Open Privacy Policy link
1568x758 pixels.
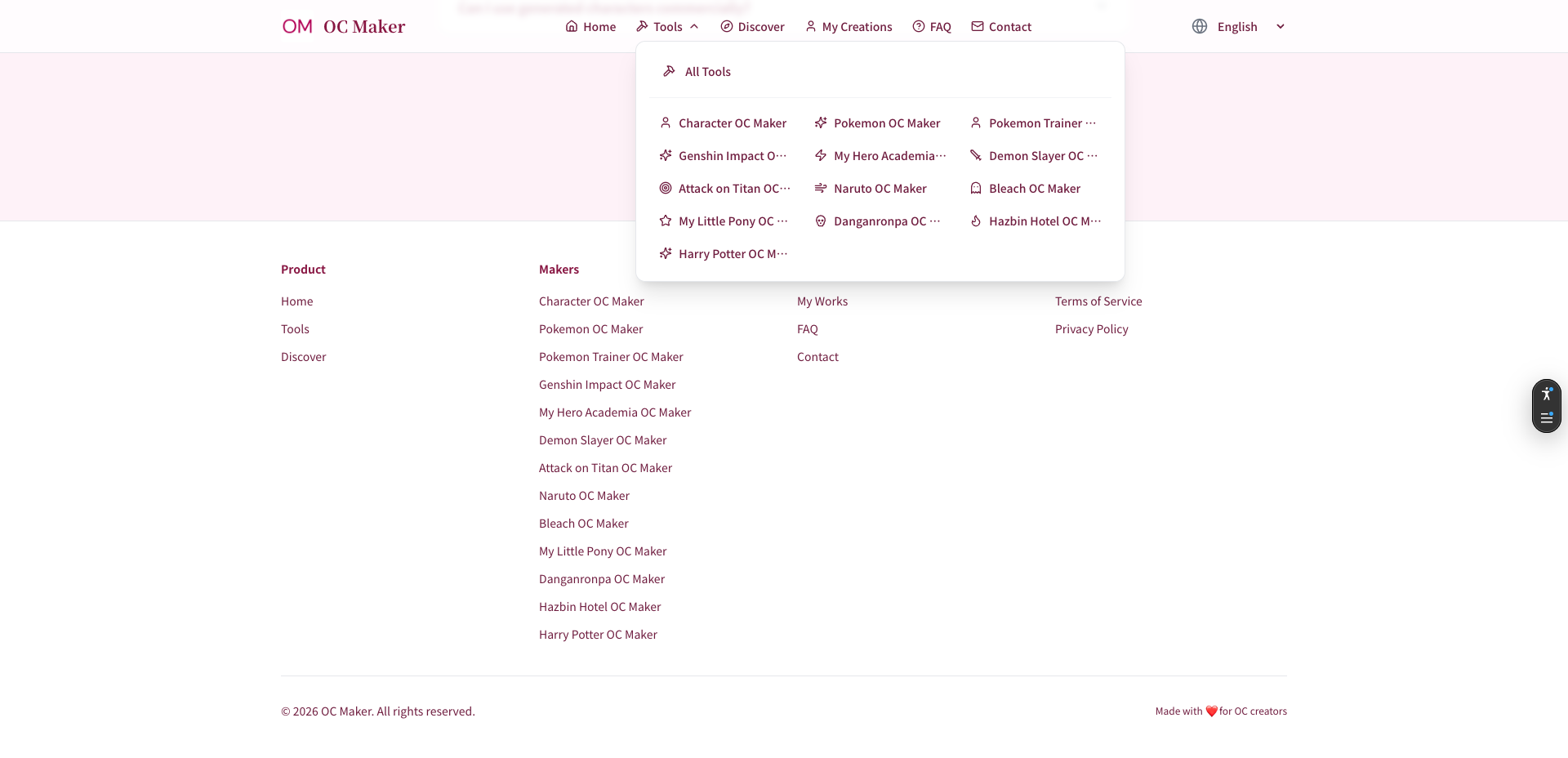(1092, 328)
